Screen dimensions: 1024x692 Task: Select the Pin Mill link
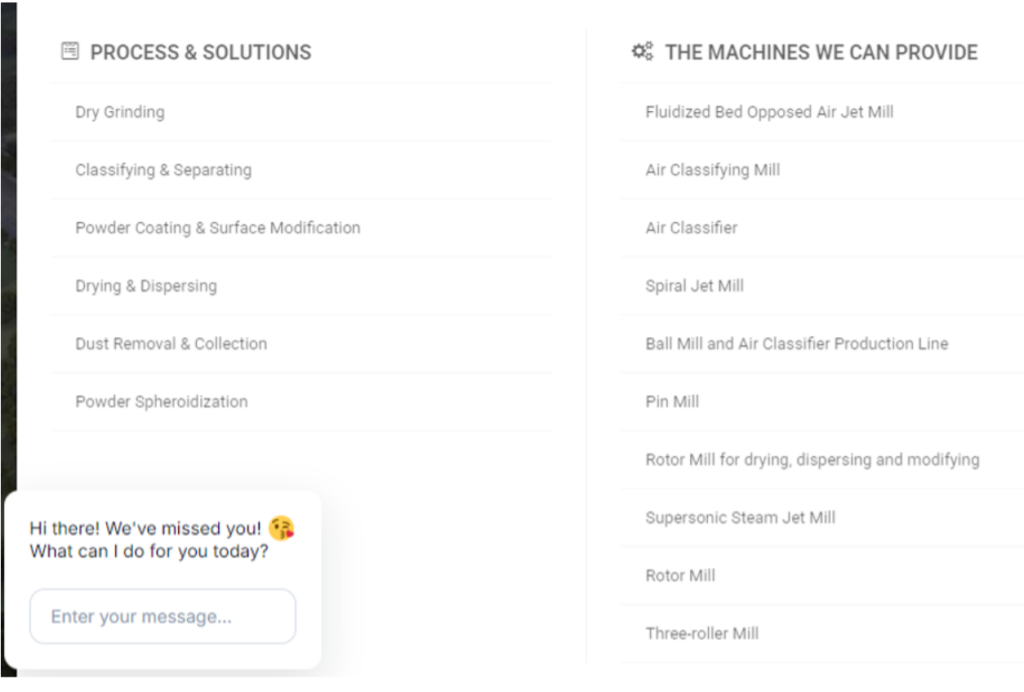point(672,402)
